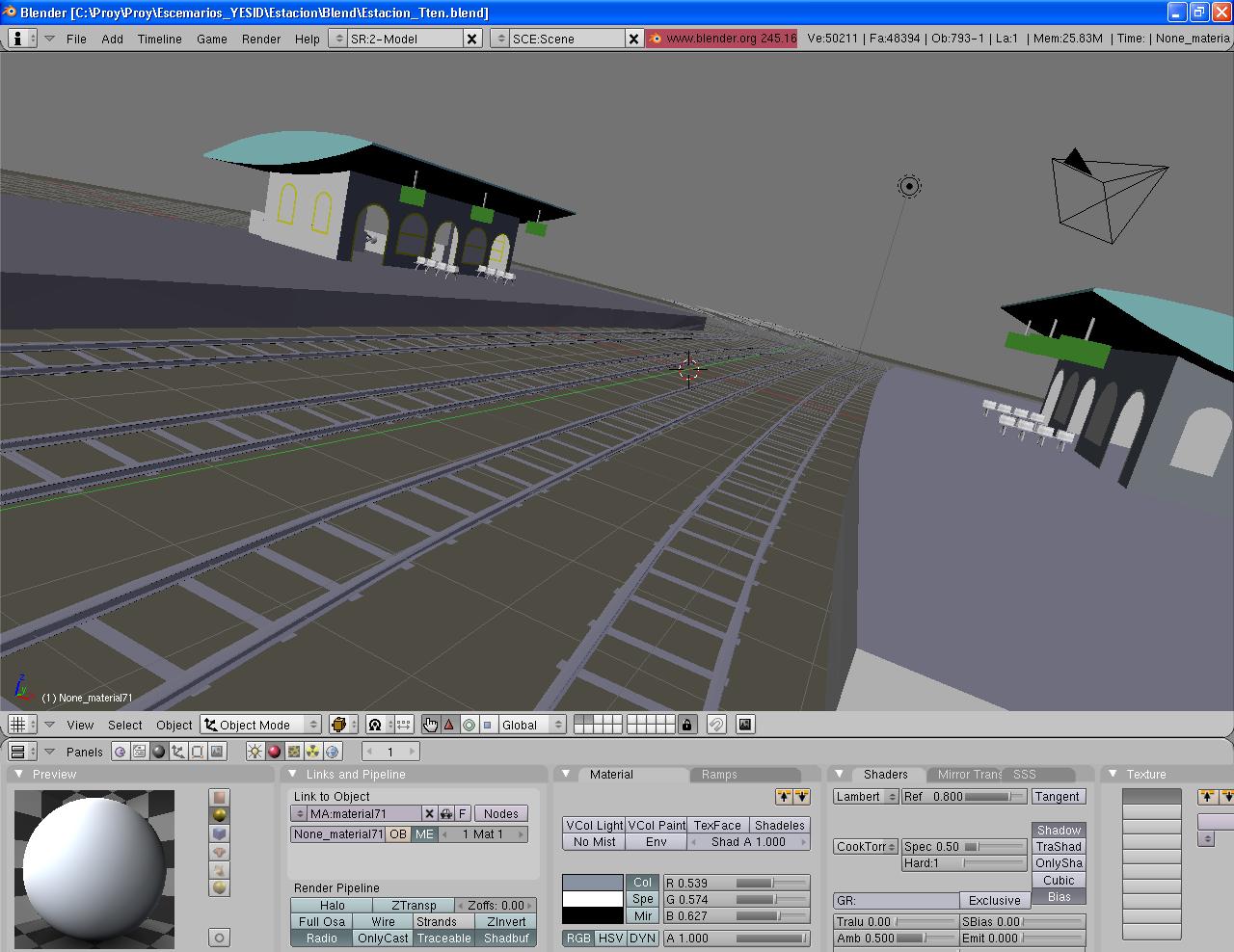This screenshot has height=952, width=1234.
Task: Click the Nodes button
Action: pos(500,814)
